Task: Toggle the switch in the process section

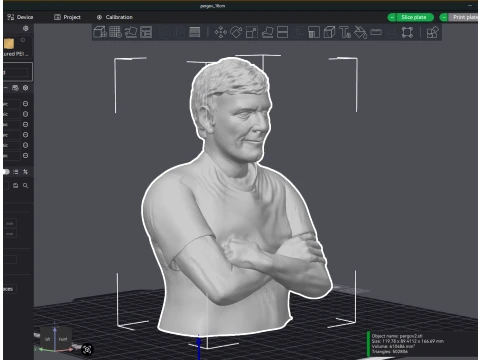Action: (x=6, y=172)
